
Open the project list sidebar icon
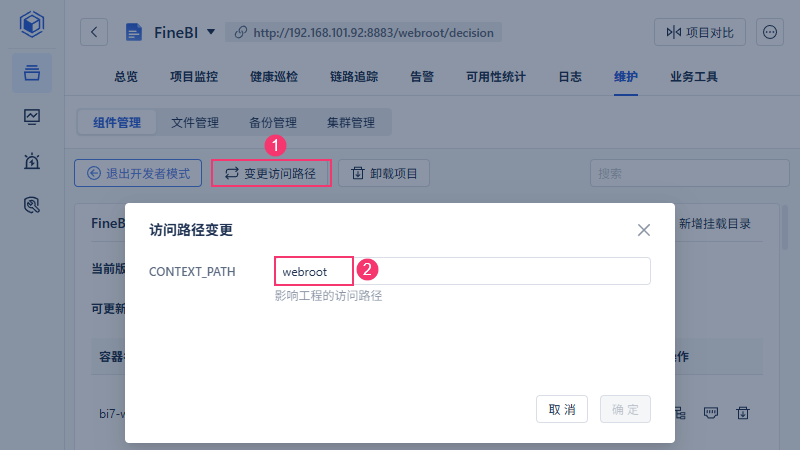point(32,73)
